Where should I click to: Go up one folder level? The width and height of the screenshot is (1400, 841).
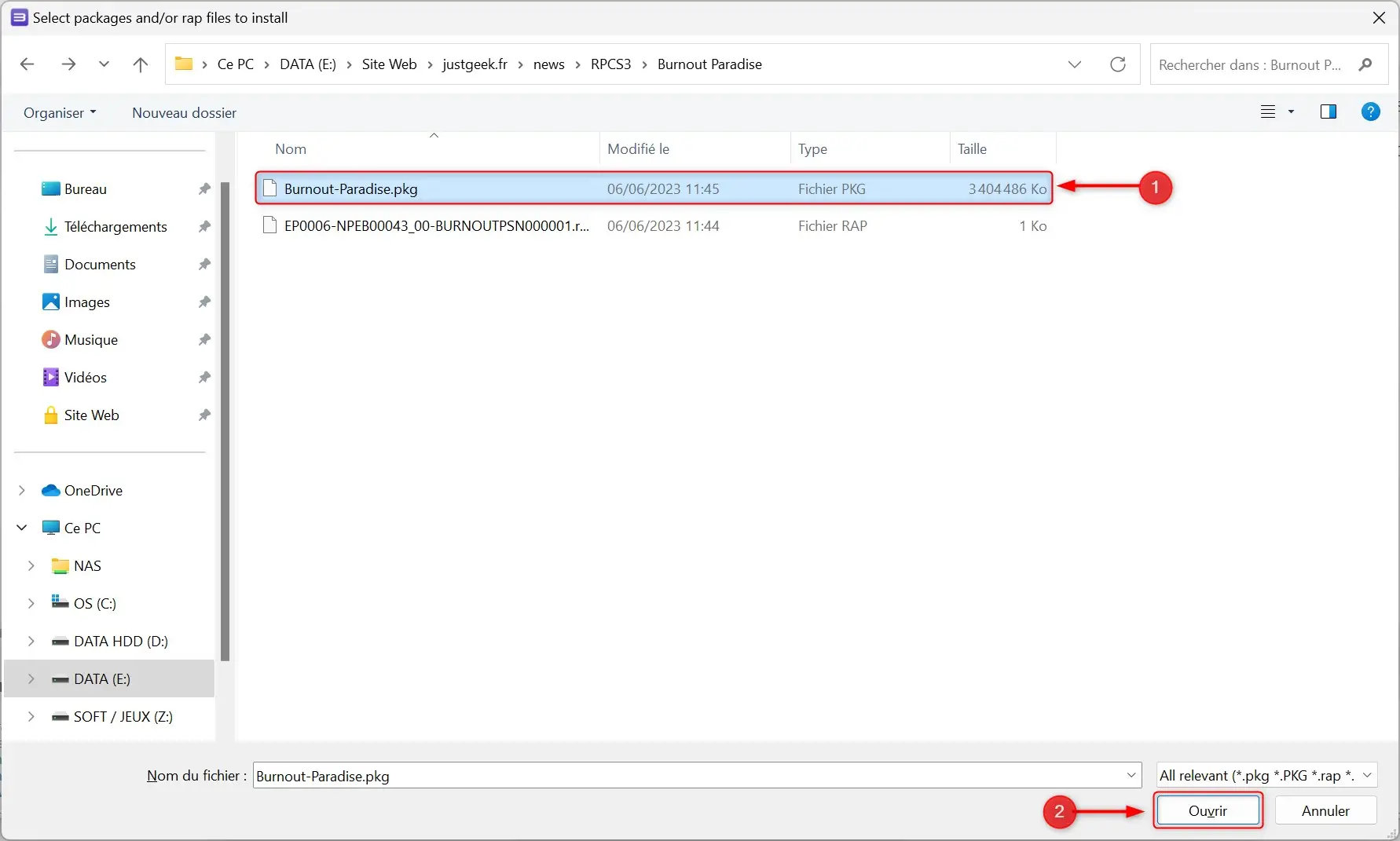pos(141,64)
